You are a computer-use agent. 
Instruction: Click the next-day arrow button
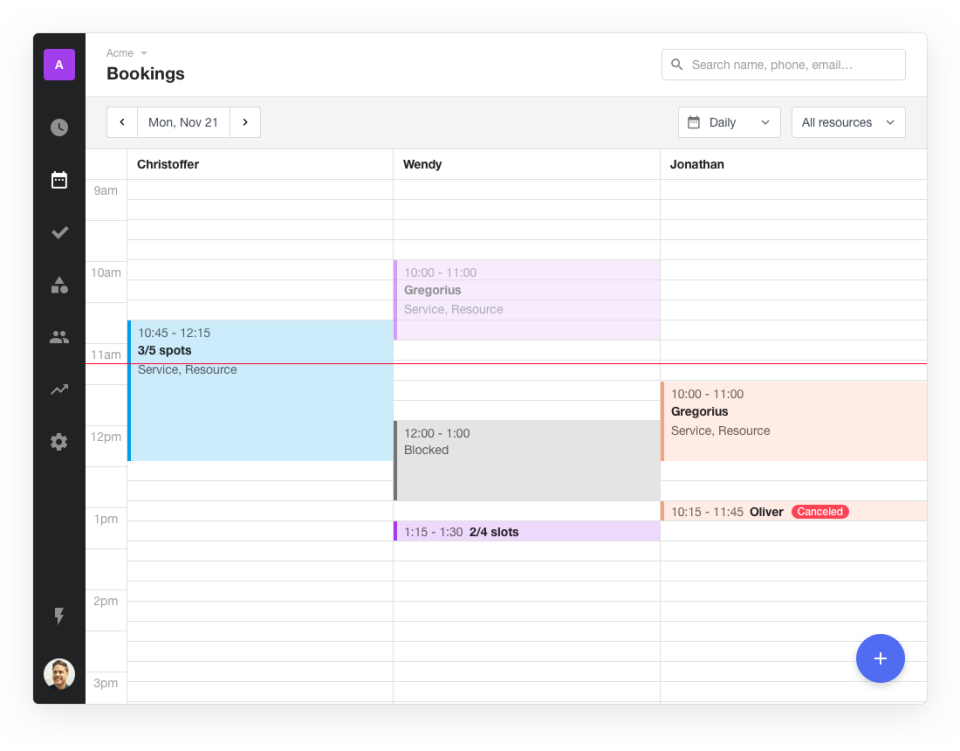pos(245,122)
